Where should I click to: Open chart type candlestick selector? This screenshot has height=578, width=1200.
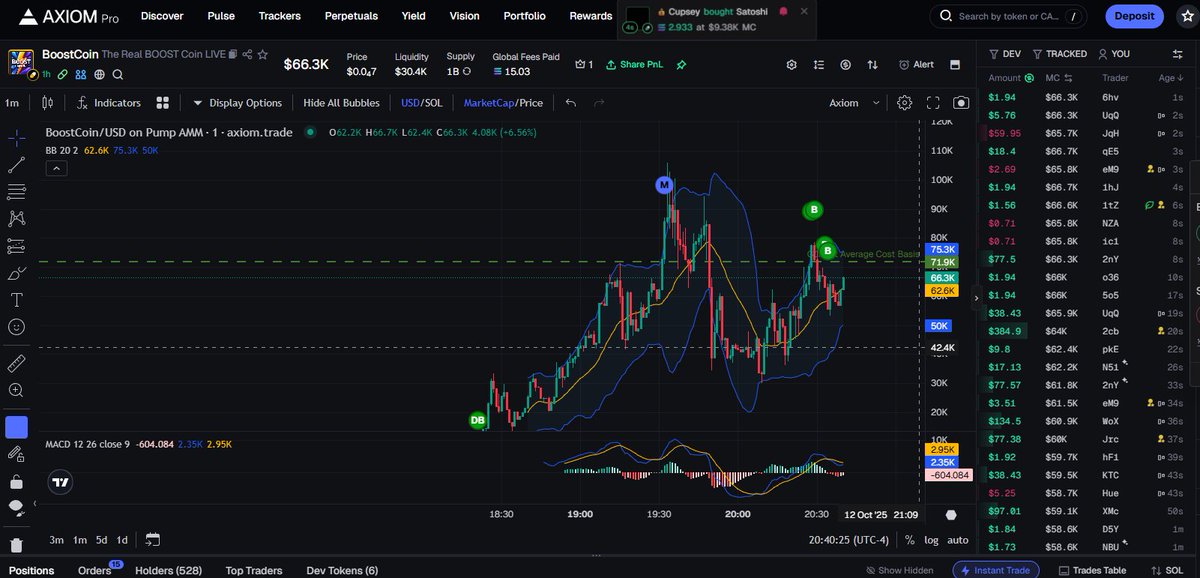(47, 103)
